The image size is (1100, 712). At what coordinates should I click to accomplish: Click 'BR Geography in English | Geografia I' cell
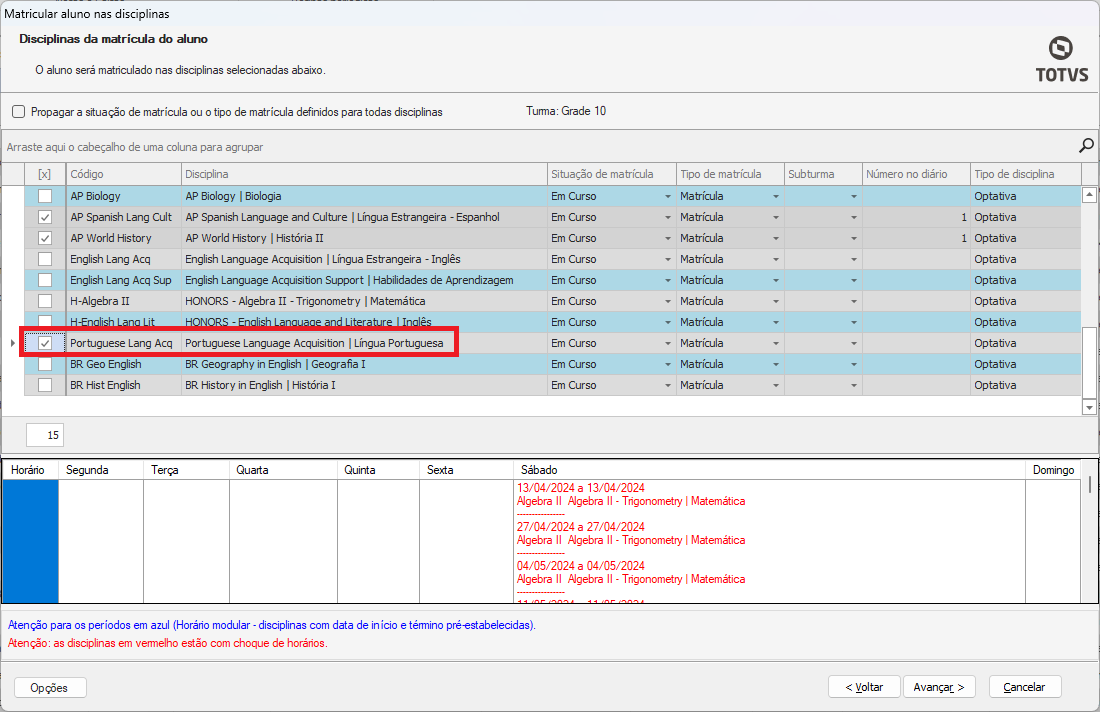(x=364, y=364)
